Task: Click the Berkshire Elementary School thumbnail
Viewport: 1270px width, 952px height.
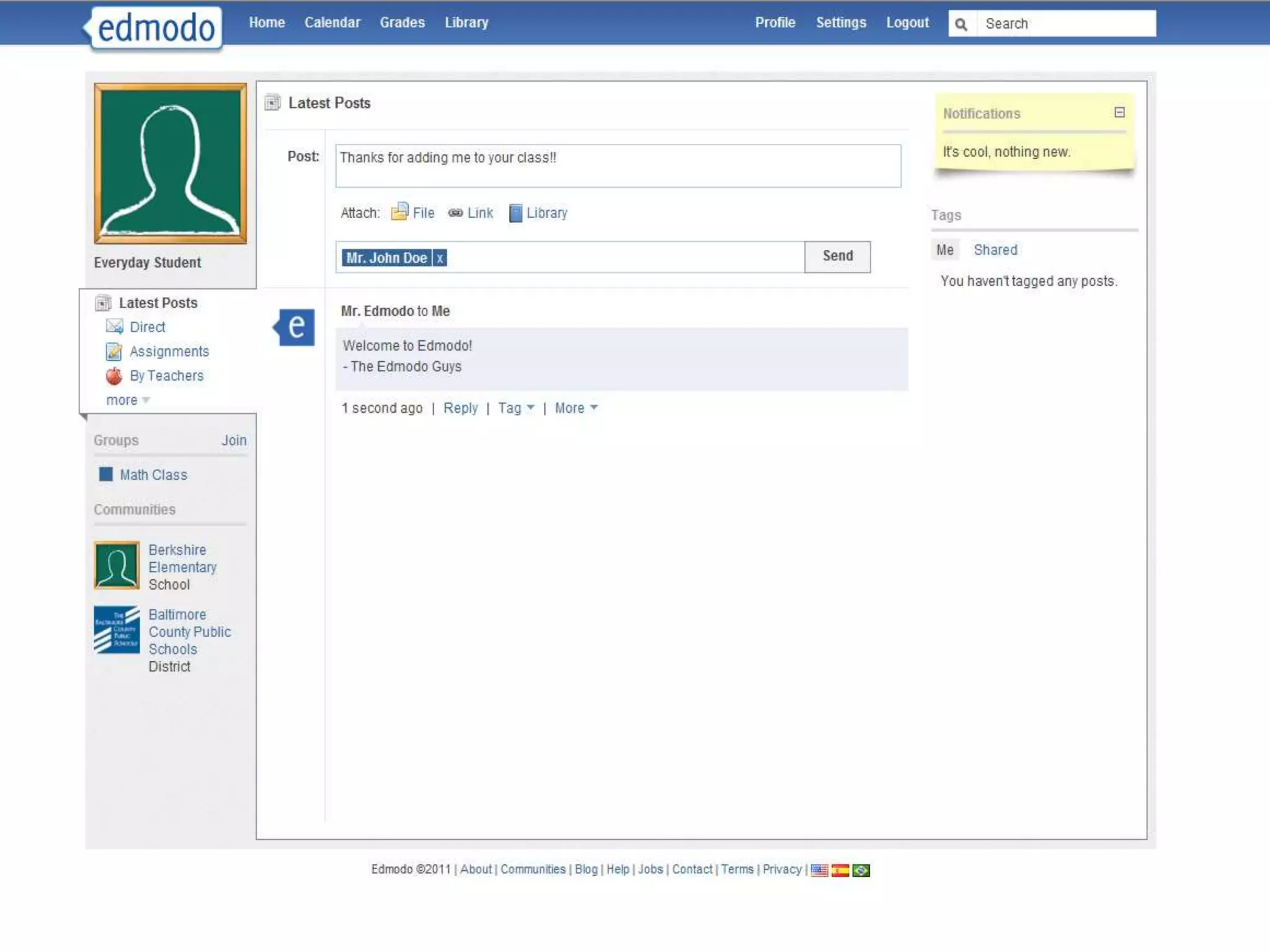Action: pos(117,565)
